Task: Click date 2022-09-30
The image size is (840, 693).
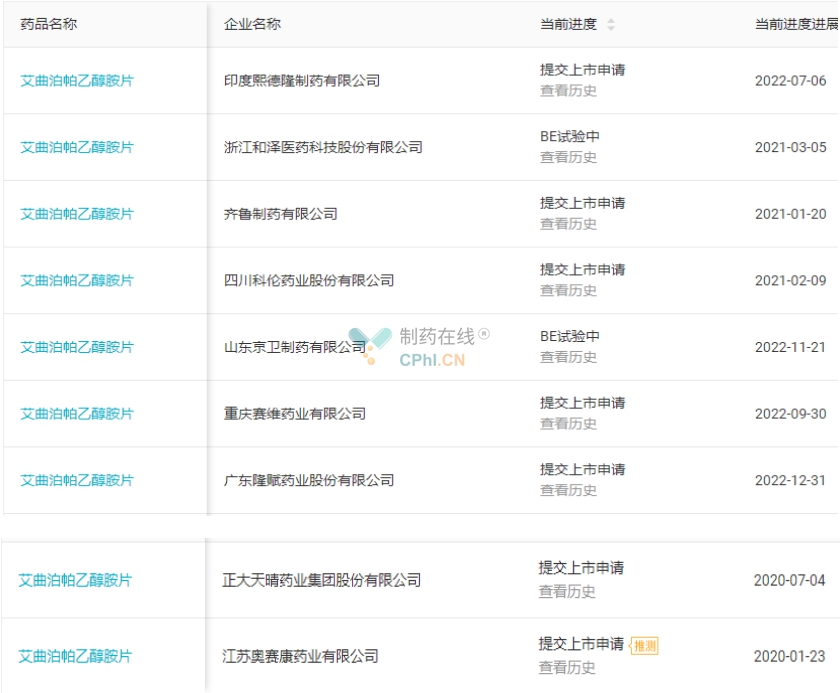Action: point(791,414)
